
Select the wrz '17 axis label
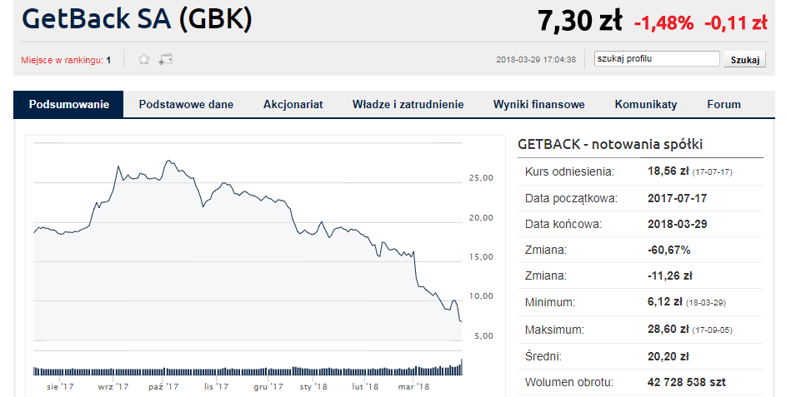(113, 387)
